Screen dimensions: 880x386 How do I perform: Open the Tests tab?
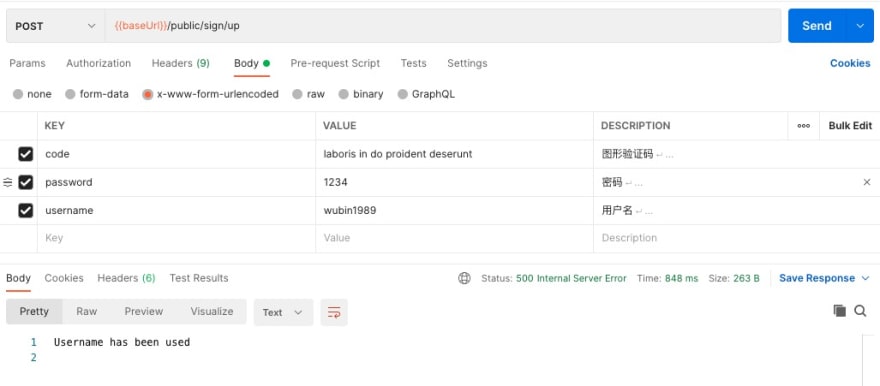pos(414,63)
